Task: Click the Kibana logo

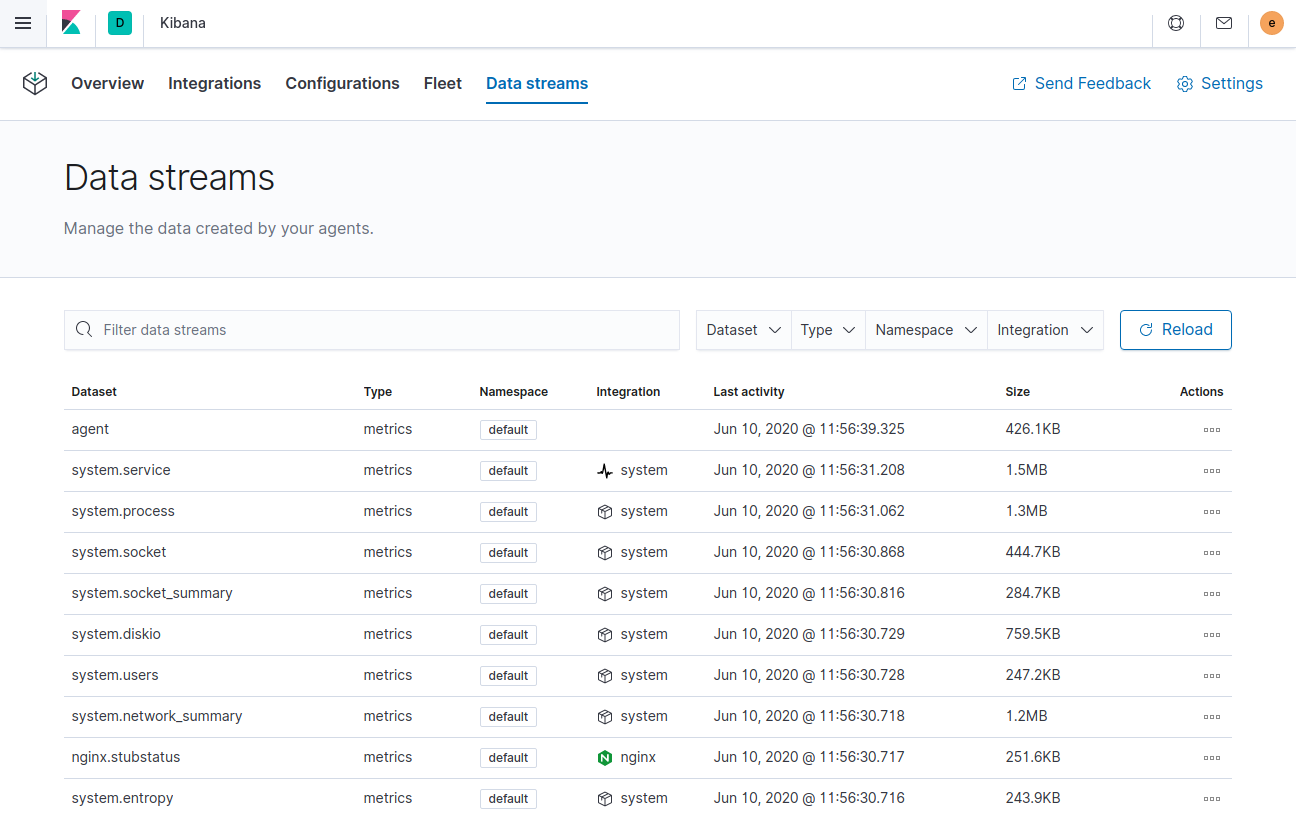Action: 71,23
